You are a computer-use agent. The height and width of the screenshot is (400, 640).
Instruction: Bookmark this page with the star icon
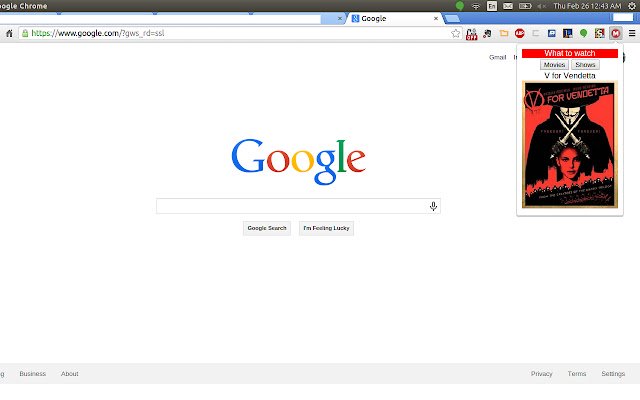456,33
